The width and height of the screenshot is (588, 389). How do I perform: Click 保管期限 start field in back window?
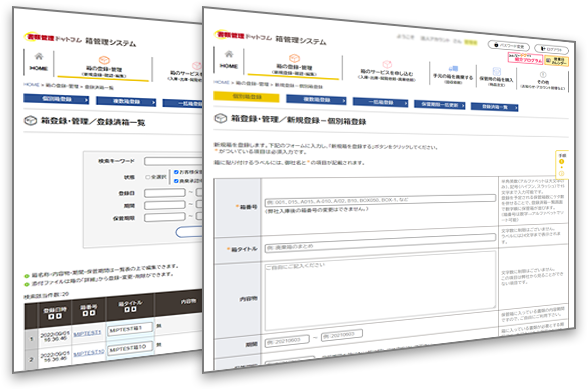click(x=165, y=217)
